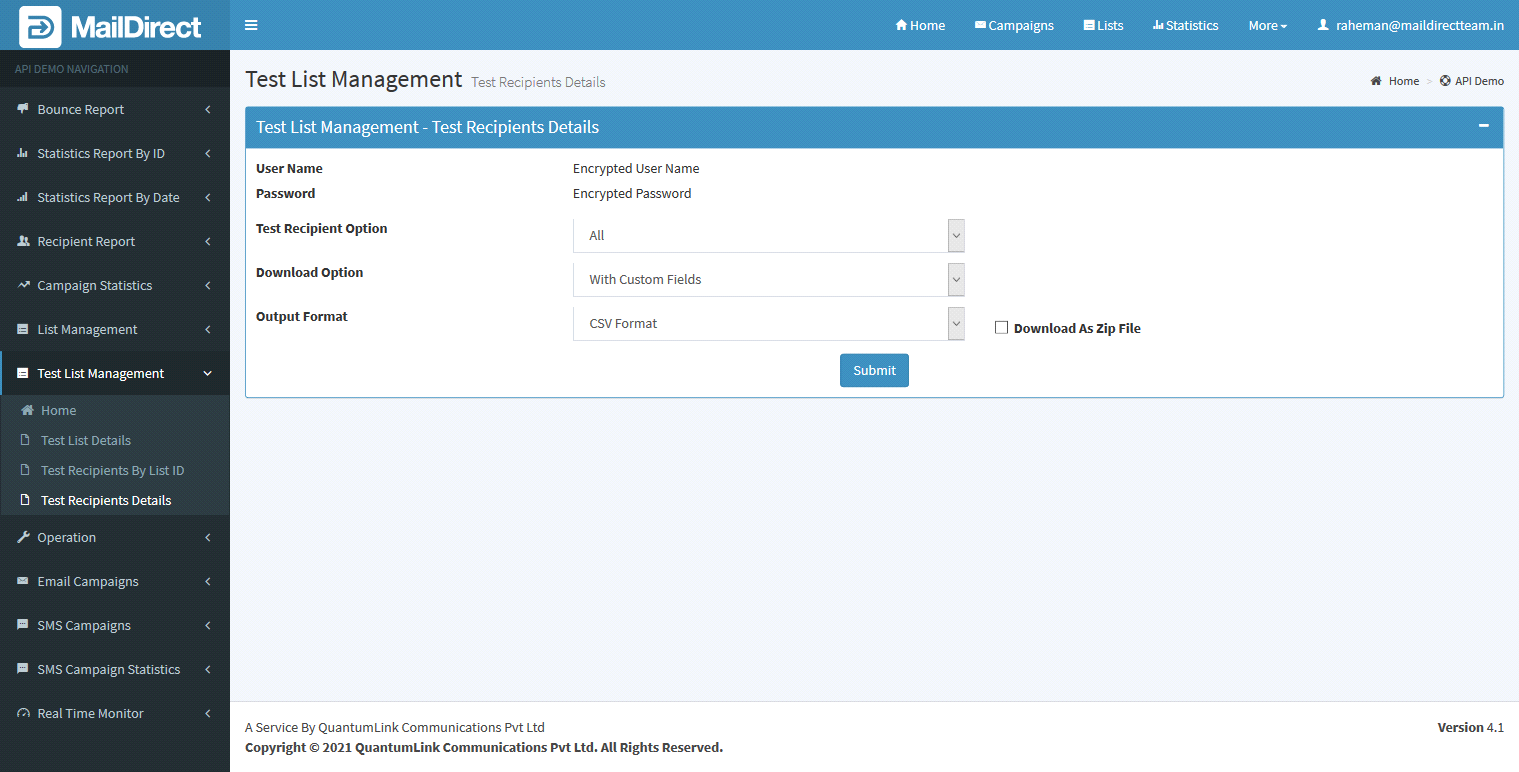The width and height of the screenshot is (1519, 772).
Task: Open Campaigns in the top navigation
Action: (x=1014, y=26)
